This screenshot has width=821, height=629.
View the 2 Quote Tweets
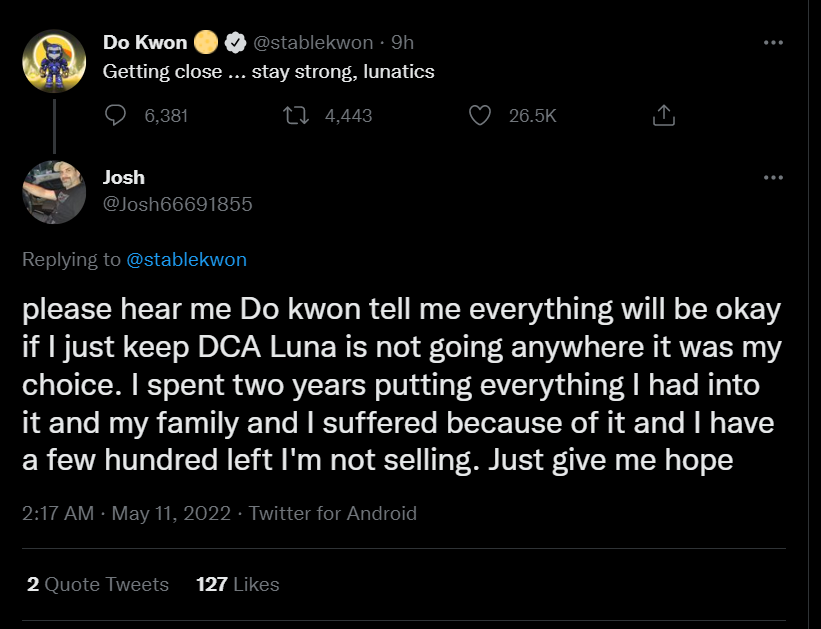(x=98, y=584)
